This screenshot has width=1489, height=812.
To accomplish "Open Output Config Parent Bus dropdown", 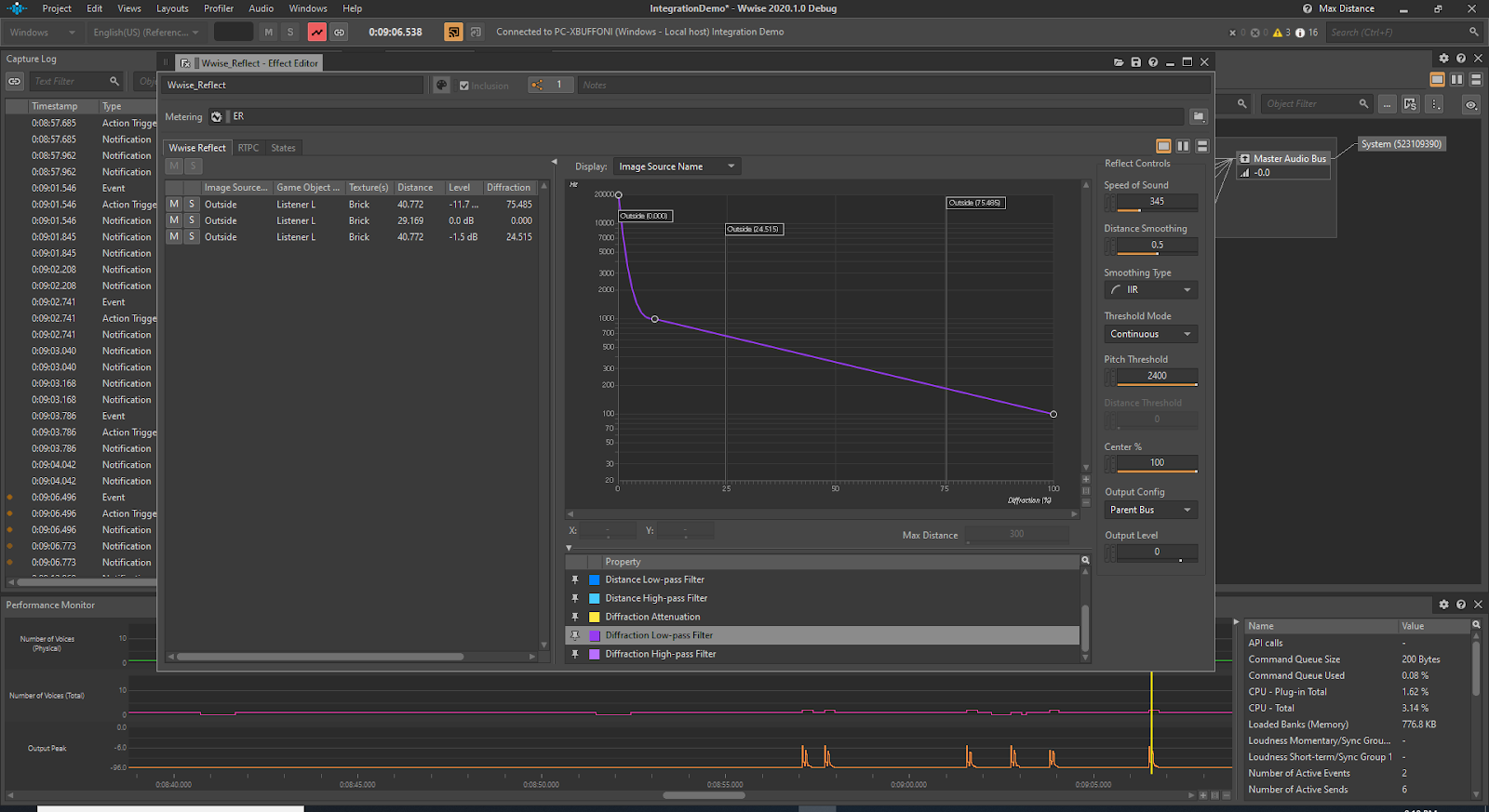I will pos(1151,510).
